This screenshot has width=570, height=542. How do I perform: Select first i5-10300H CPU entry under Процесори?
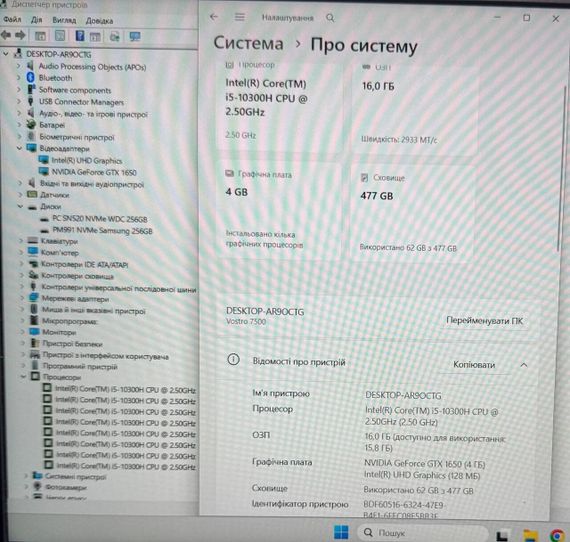(125, 389)
